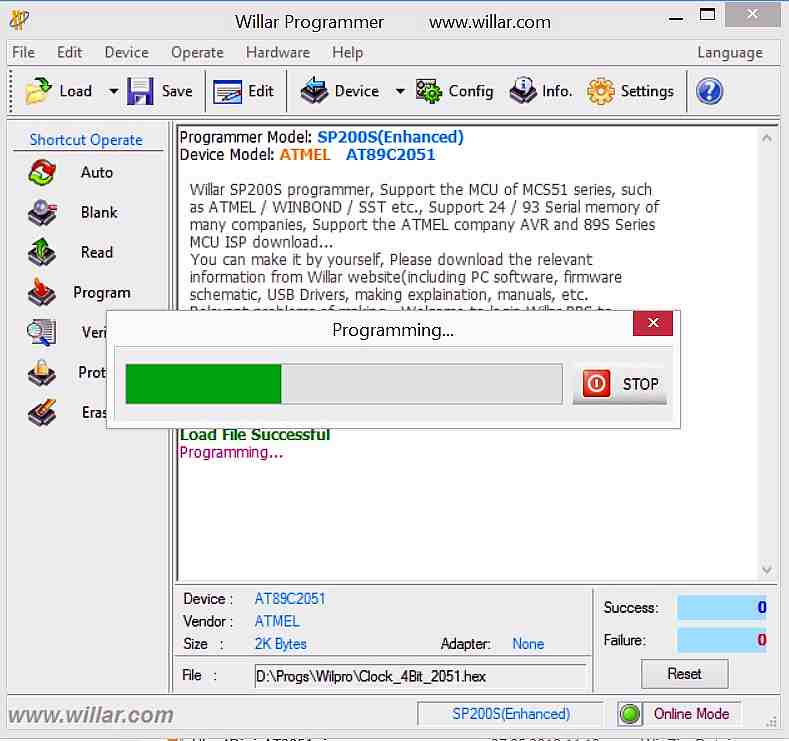
Task: Click the log scroll up arrow
Action: (767, 138)
